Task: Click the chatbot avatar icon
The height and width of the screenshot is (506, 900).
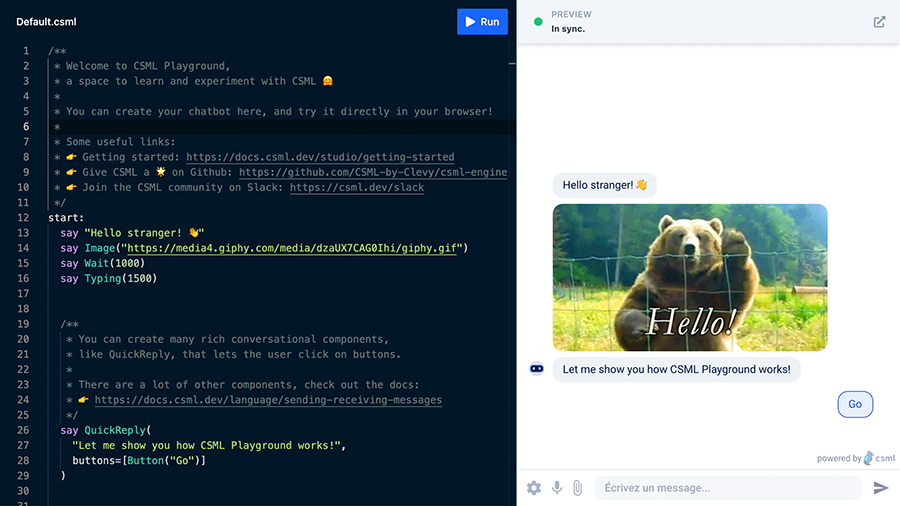Action: [537, 369]
